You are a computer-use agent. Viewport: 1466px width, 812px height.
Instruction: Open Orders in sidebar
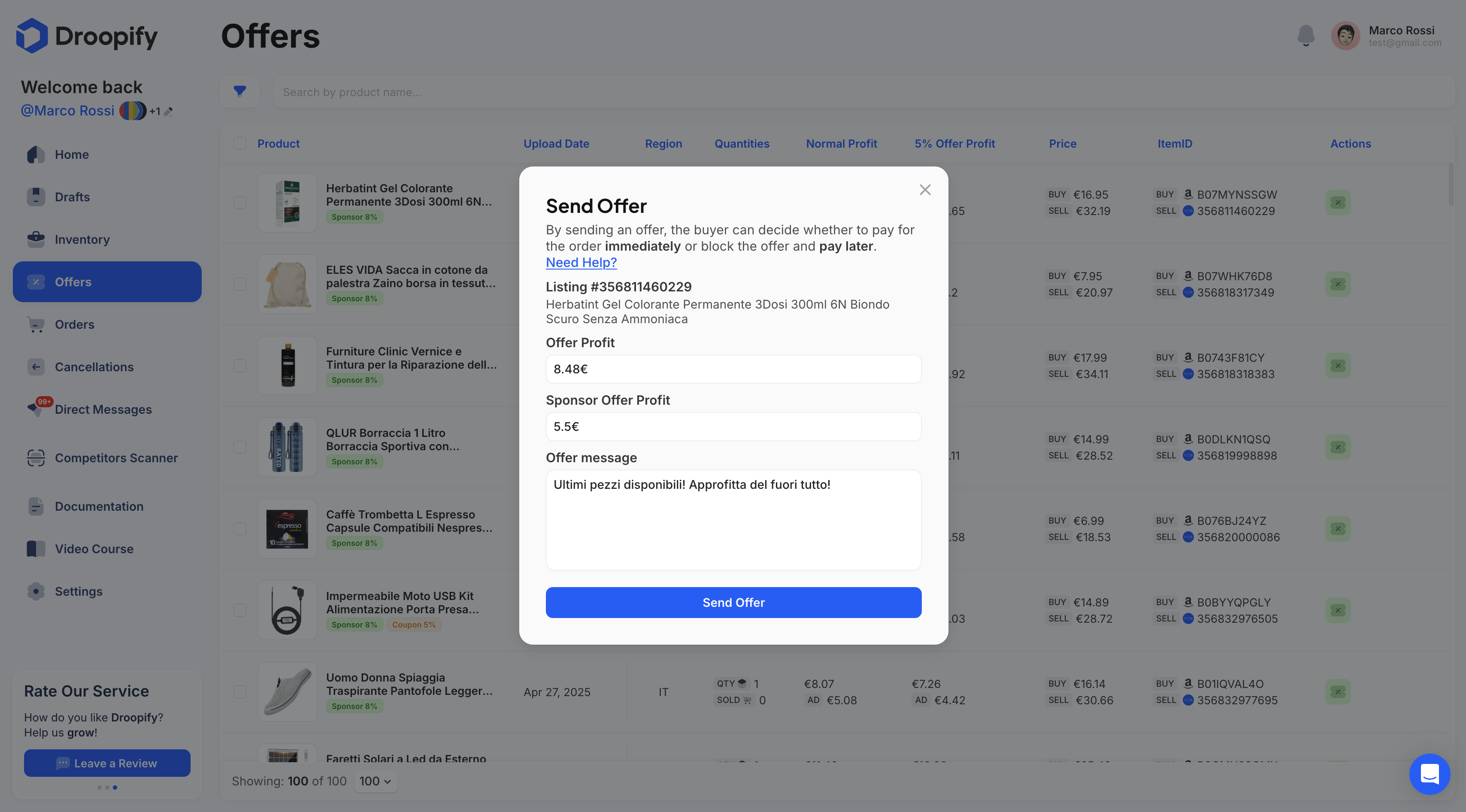pos(107,324)
